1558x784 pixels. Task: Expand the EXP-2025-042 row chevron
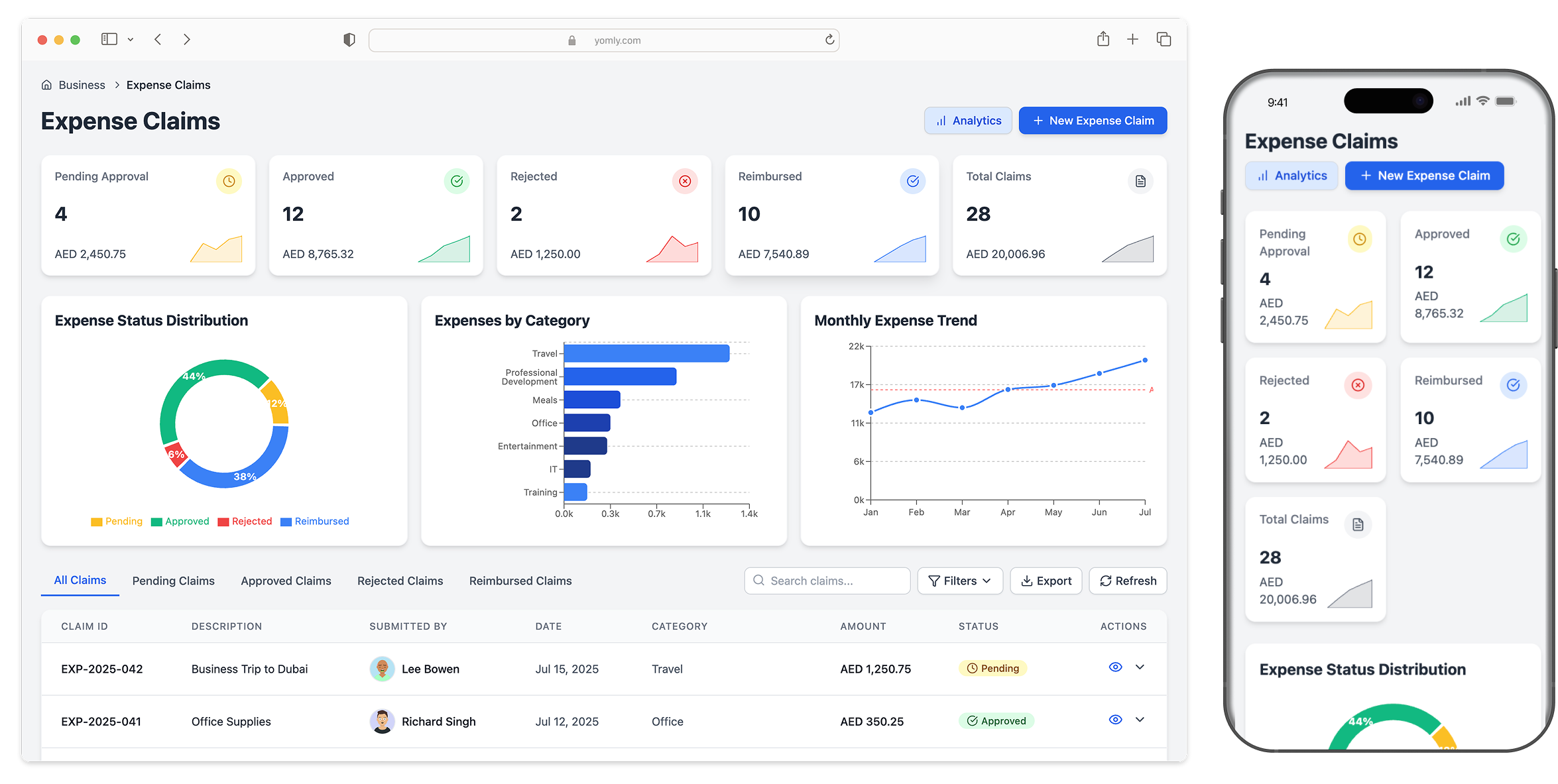[x=1140, y=667]
